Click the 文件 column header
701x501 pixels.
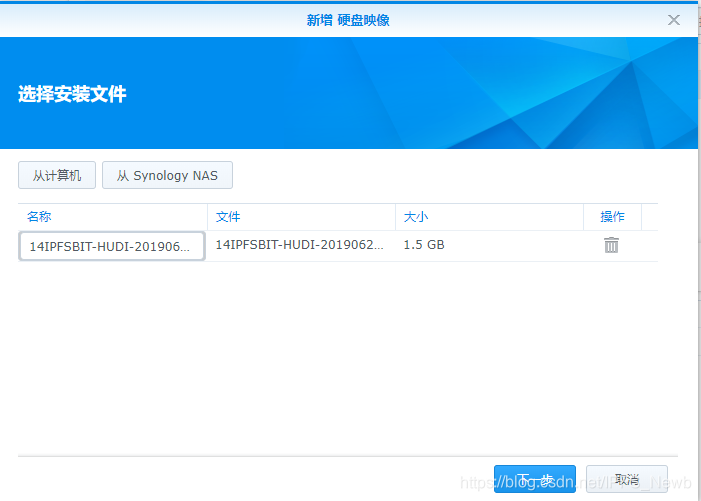[x=301, y=217]
